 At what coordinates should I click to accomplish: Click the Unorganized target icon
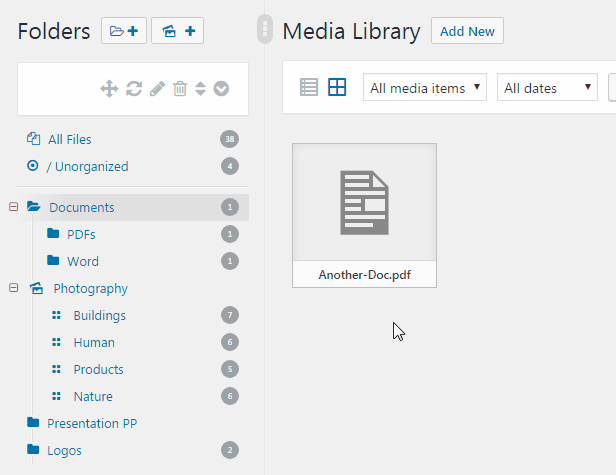[33, 166]
